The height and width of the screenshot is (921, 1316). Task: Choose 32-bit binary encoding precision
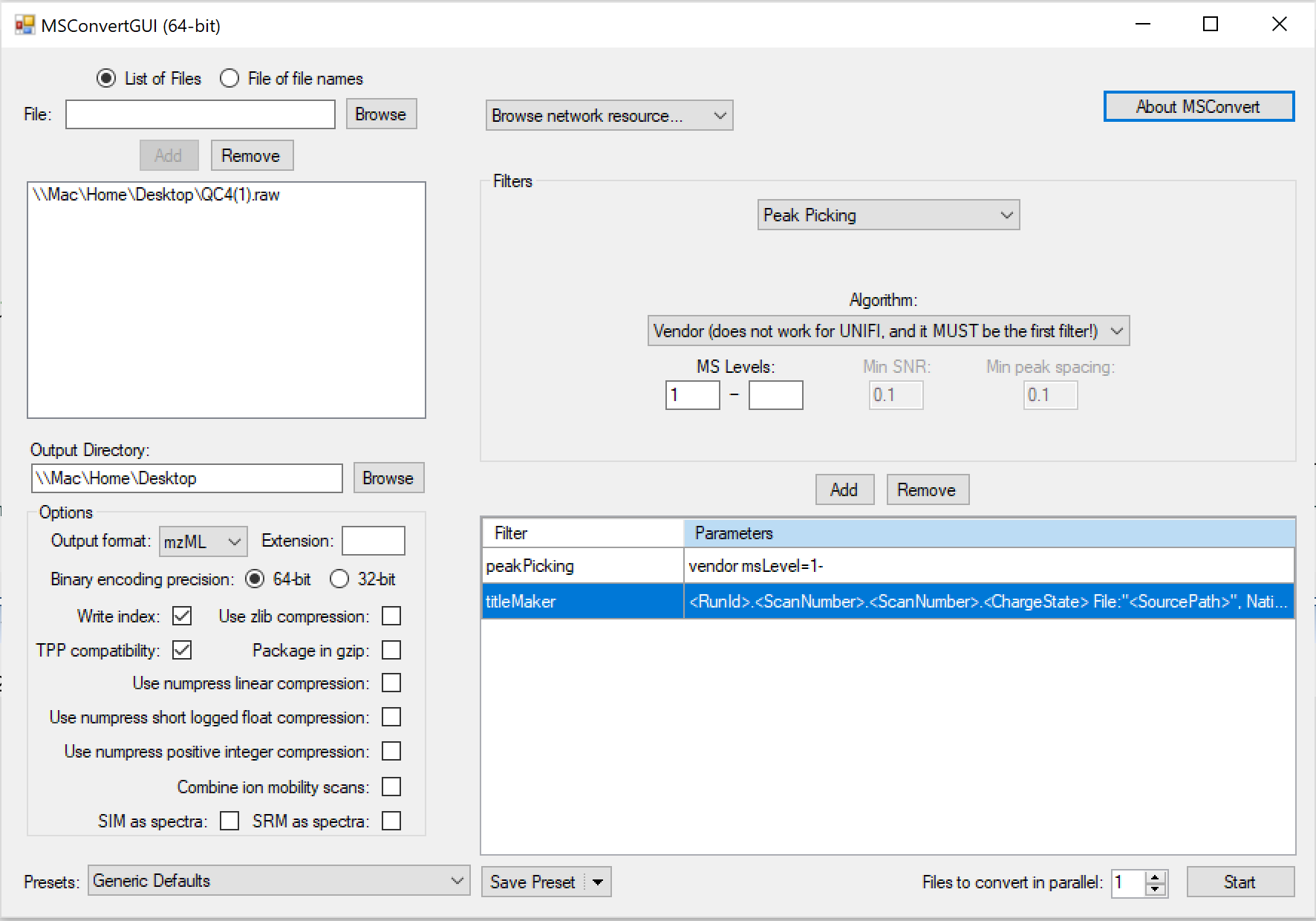[x=339, y=579]
